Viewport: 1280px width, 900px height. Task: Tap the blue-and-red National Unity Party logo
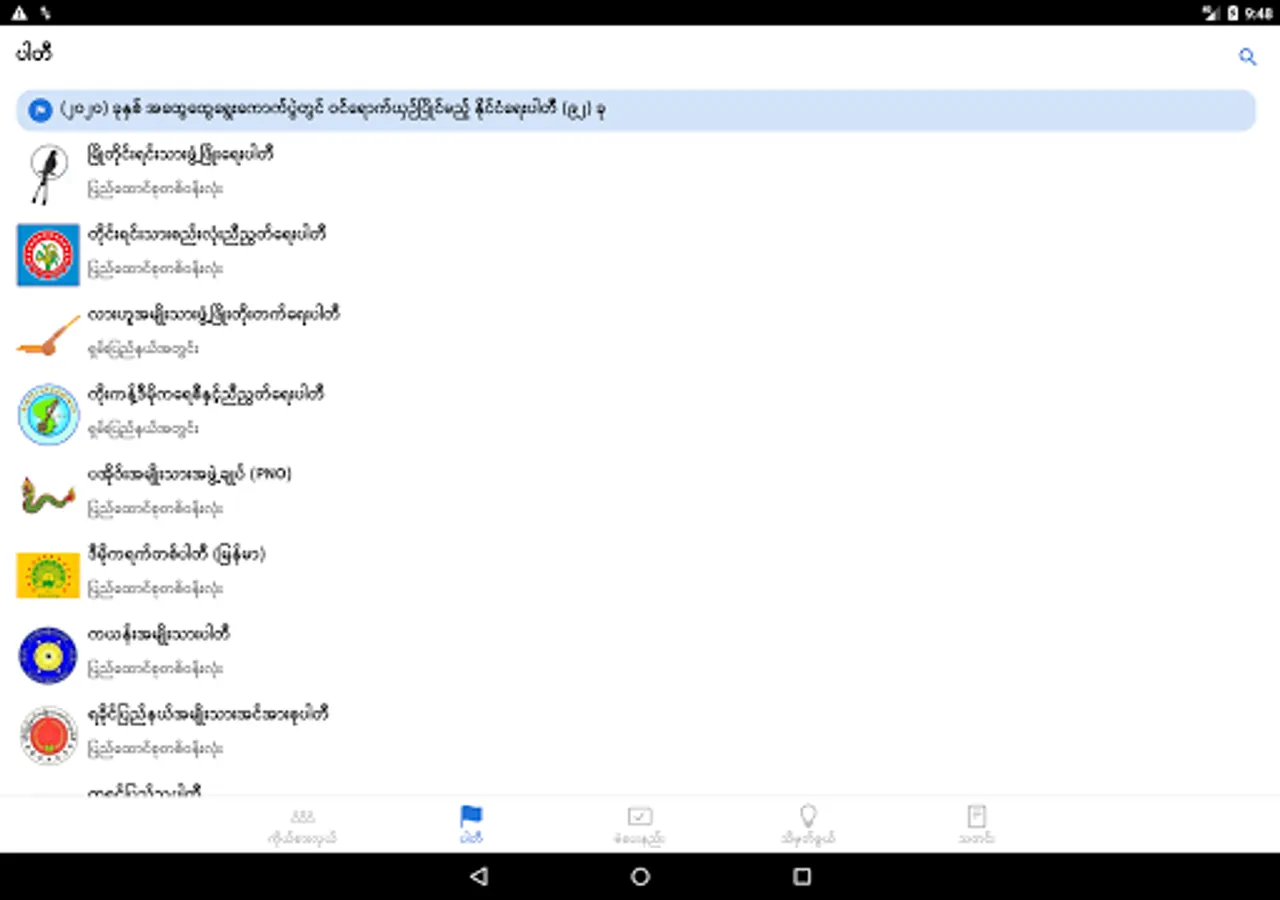coord(48,254)
